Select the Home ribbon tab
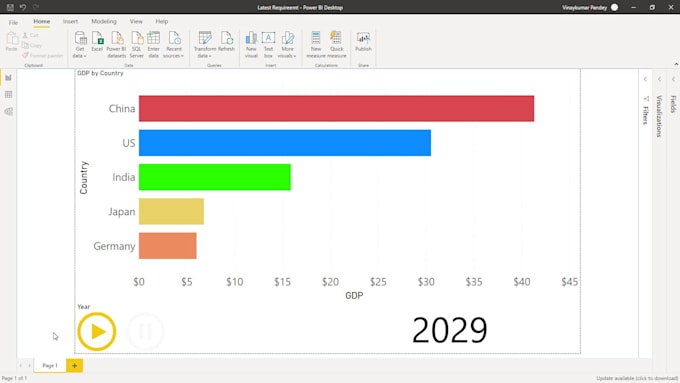680x383 pixels. tap(42, 21)
